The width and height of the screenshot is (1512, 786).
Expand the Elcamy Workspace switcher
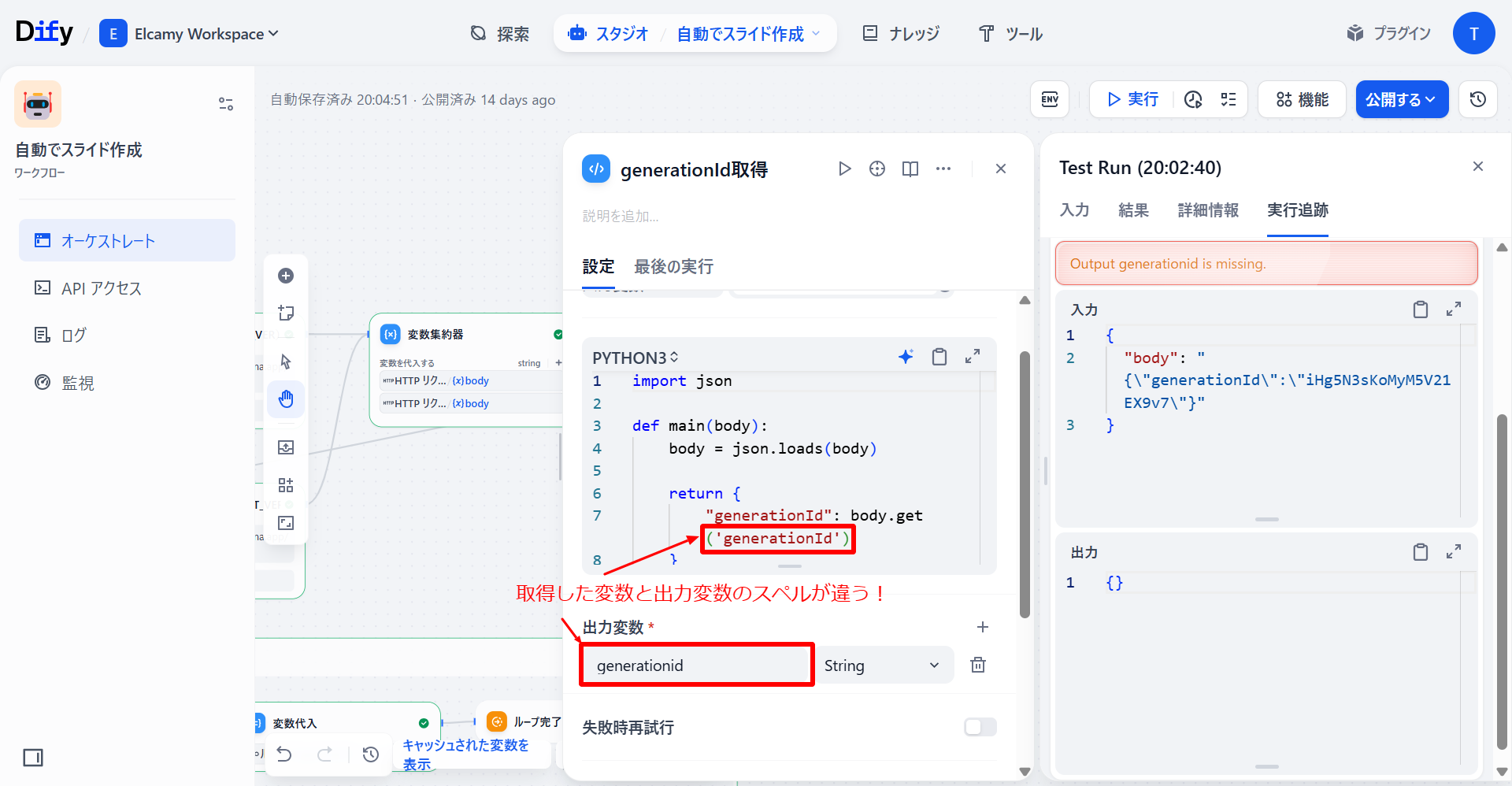(206, 34)
